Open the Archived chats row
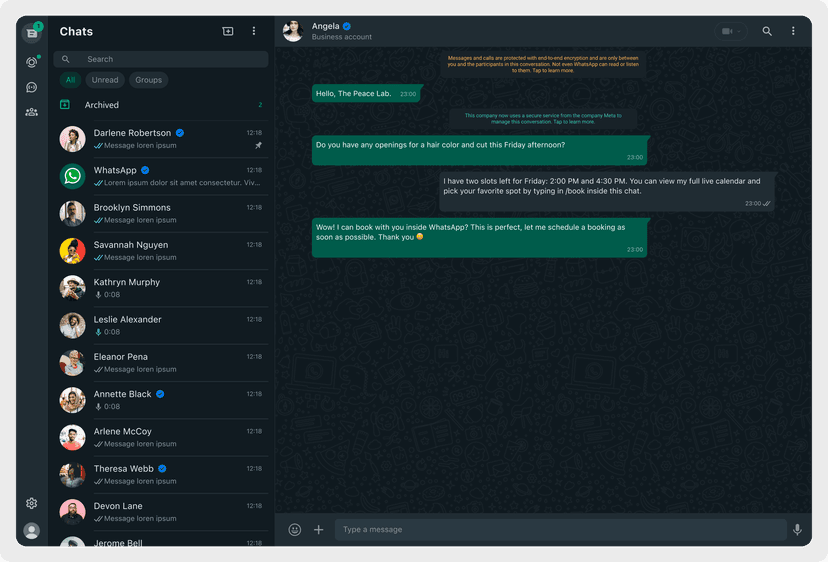Image resolution: width=828 pixels, height=562 pixels. point(161,105)
